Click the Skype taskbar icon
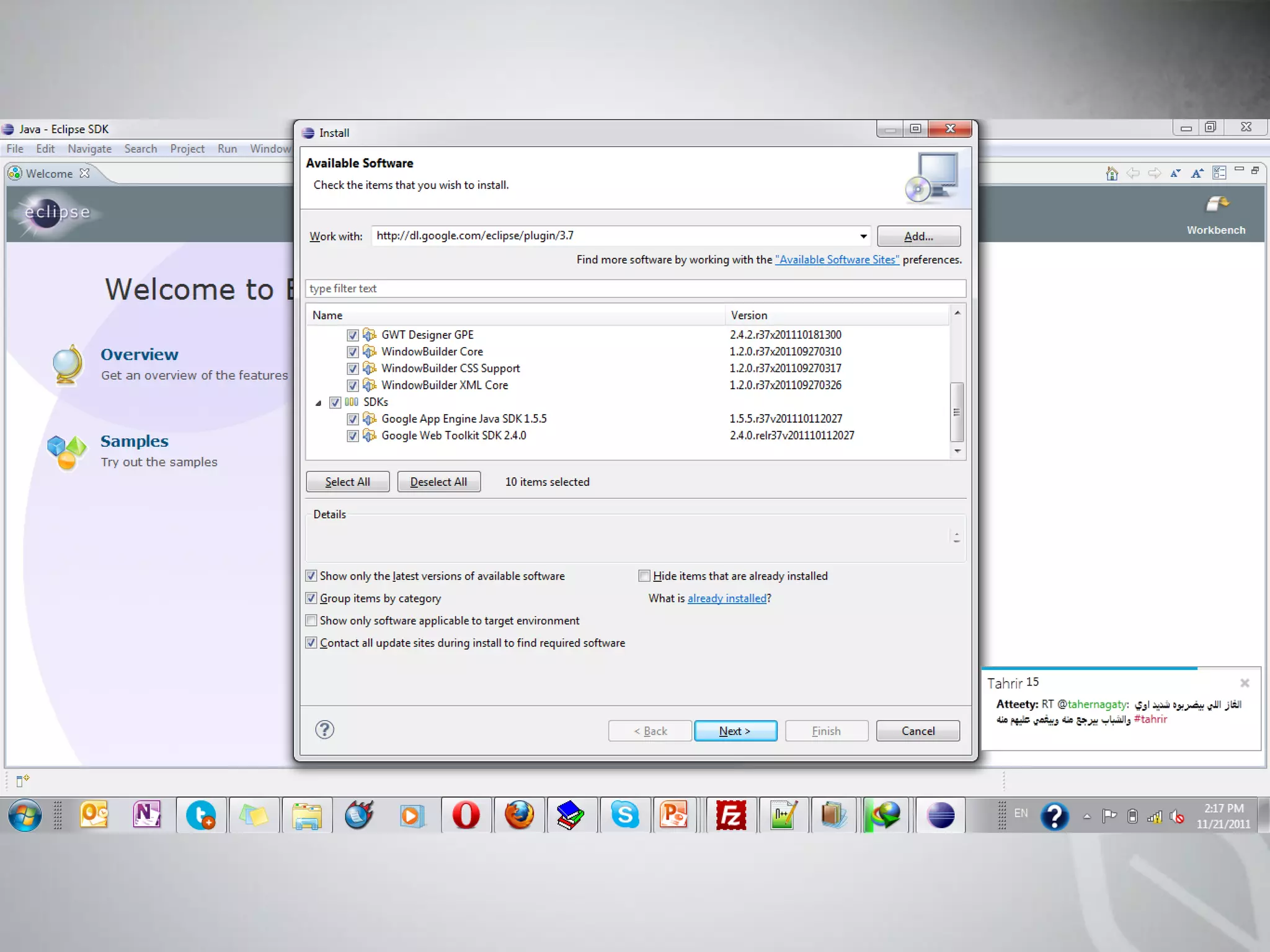Viewport: 1270px width, 952px height. coord(624,814)
